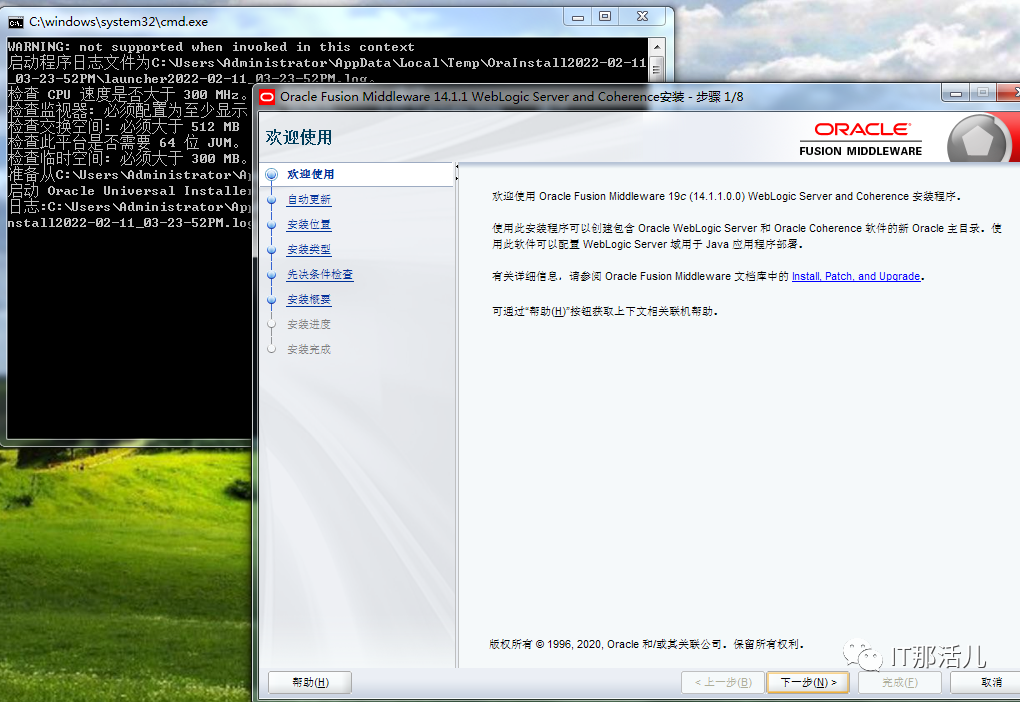
Task: Click the cmd.exe icon in console title bar
Action: pyautogui.click(x=16, y=23)
